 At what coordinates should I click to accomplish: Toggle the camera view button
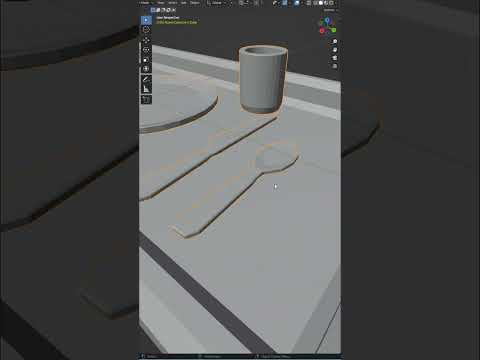click(x=335, y=58)
